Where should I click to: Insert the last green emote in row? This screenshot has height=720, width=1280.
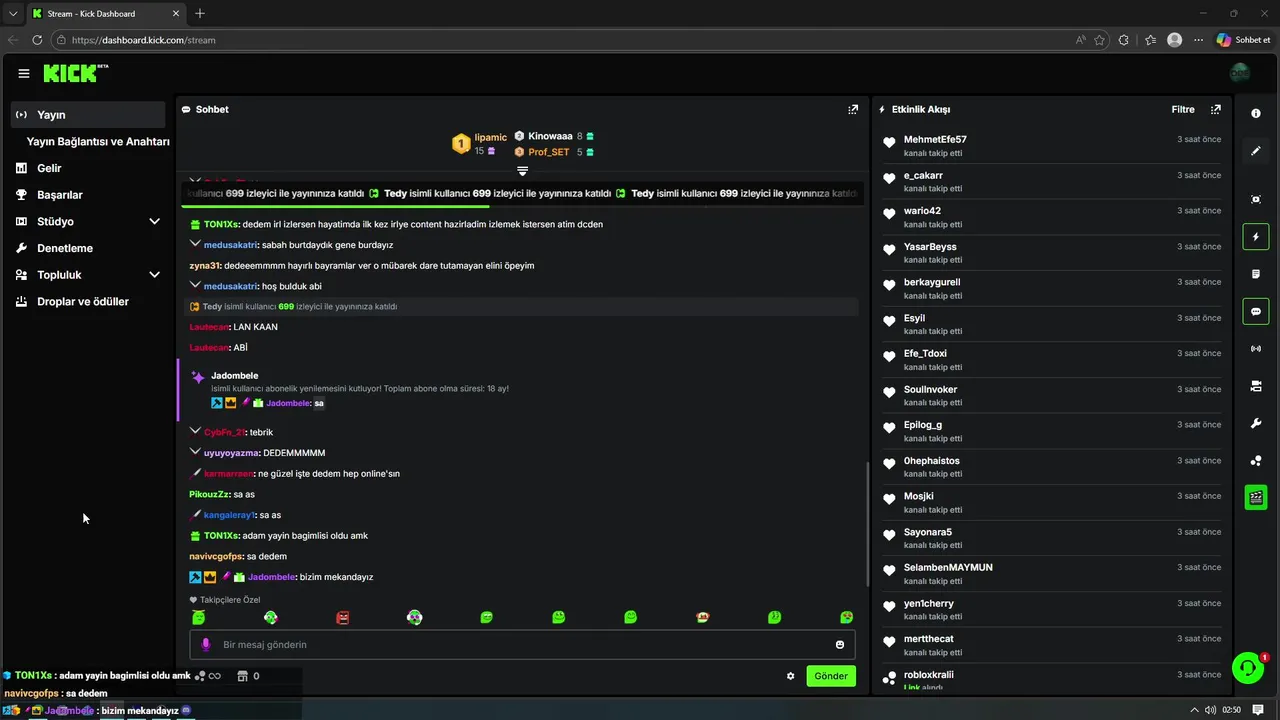pos(847,617)
